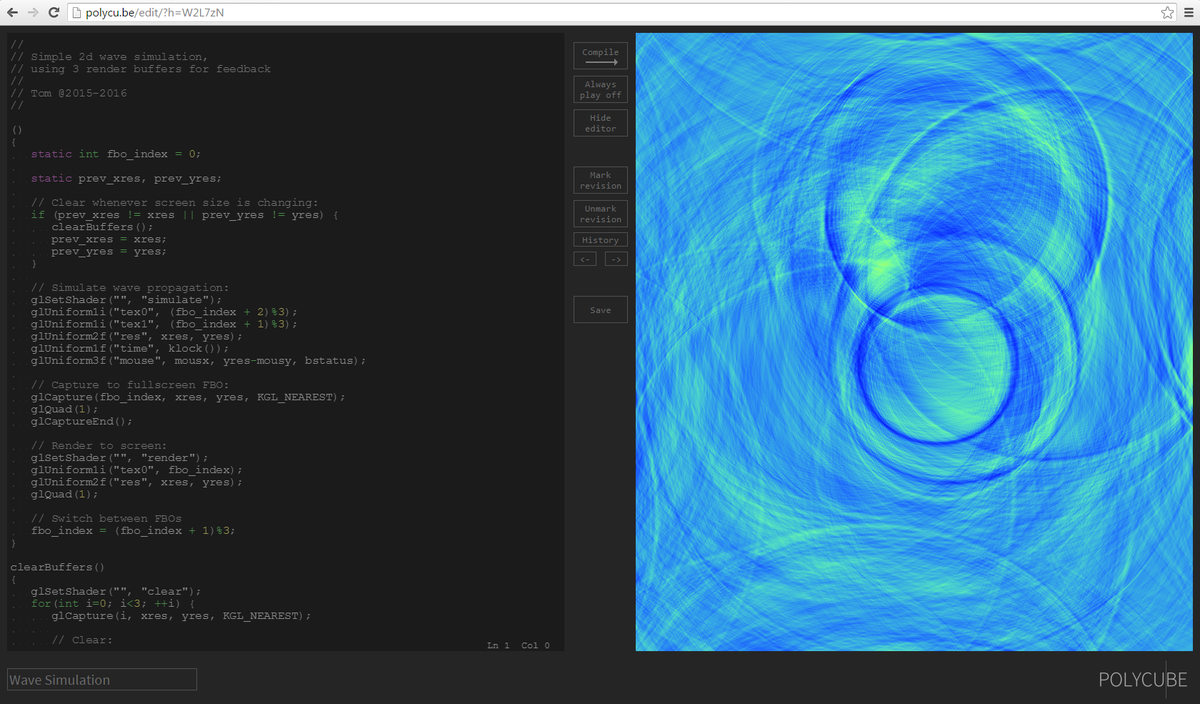Click the 'clearBuffers();' call inside the if block
1200x704 pixels.
103,227
